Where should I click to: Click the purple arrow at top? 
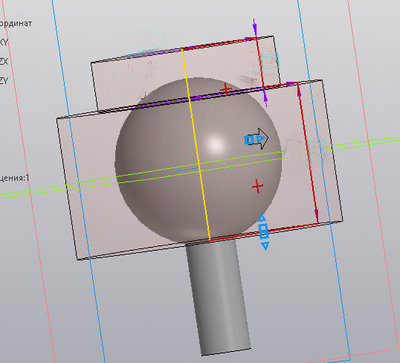[x=255, y=27]
